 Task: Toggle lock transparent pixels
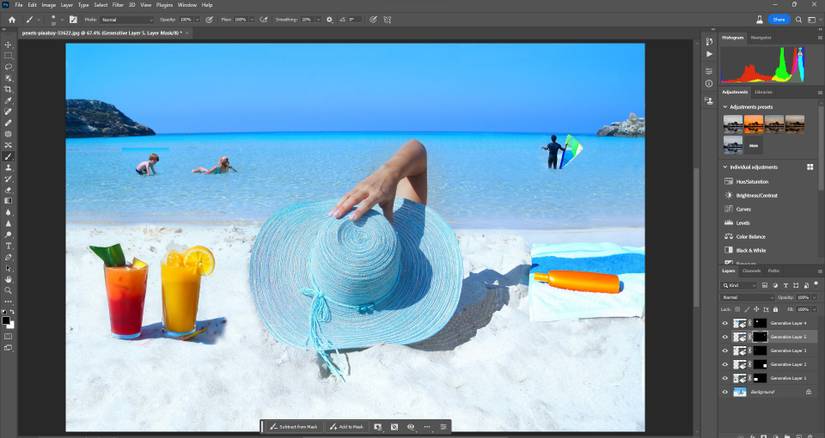point(737,310)
